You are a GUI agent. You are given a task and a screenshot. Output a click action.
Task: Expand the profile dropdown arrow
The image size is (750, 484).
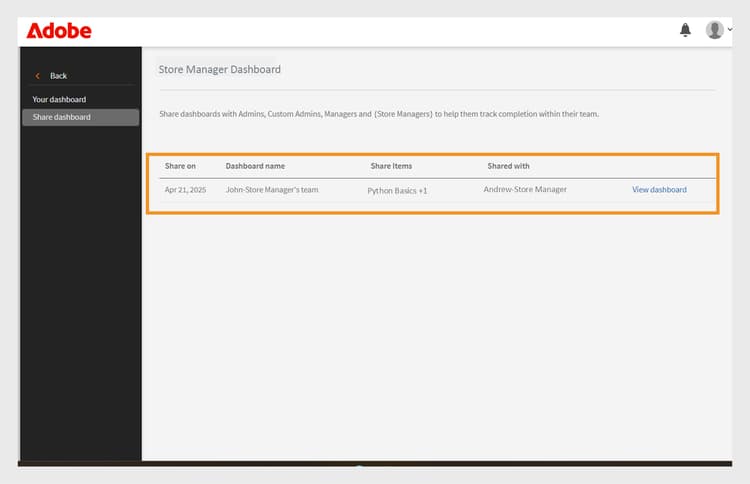729,30
